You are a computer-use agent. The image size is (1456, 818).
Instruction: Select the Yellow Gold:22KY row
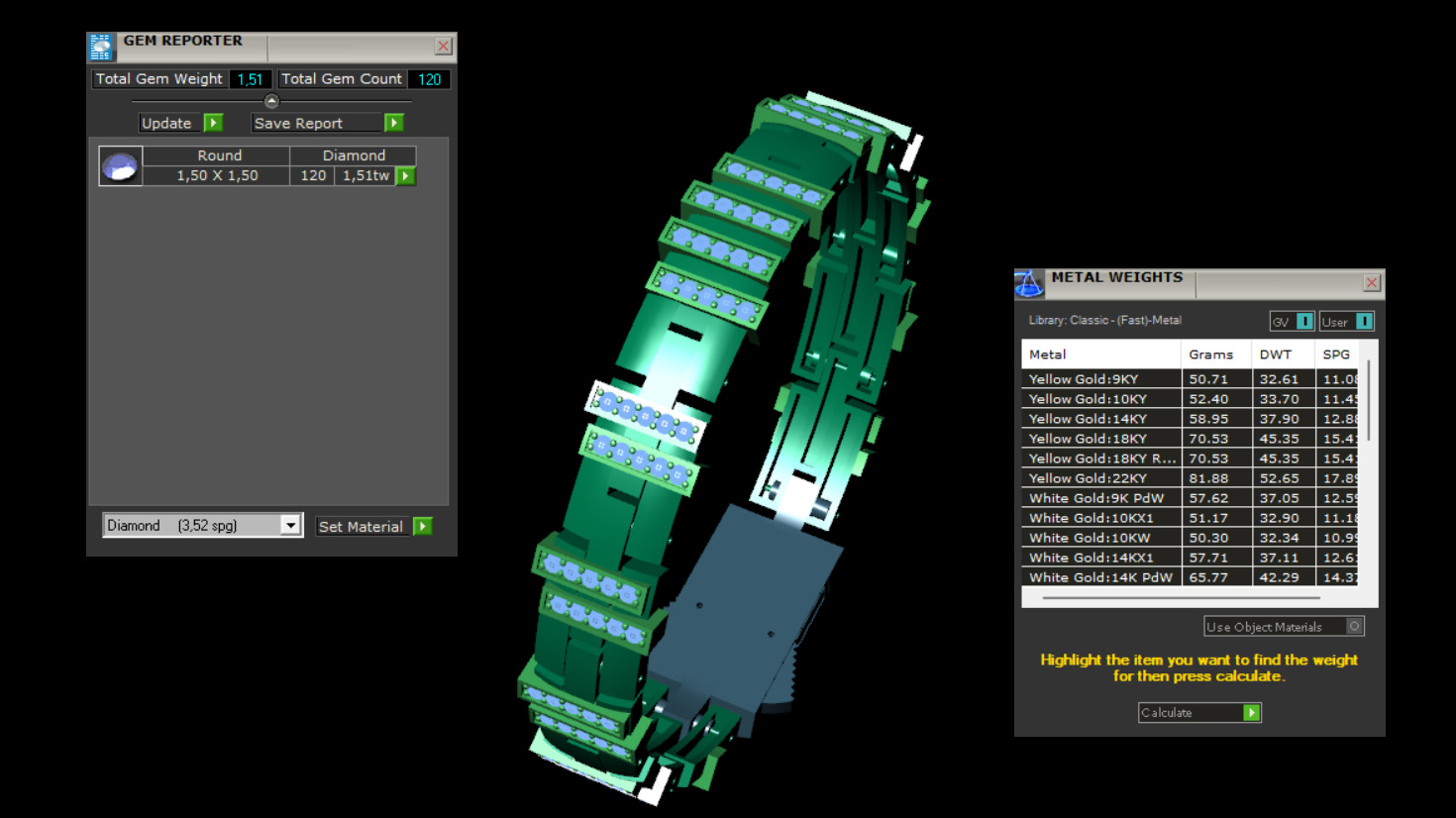(1190, 478)
